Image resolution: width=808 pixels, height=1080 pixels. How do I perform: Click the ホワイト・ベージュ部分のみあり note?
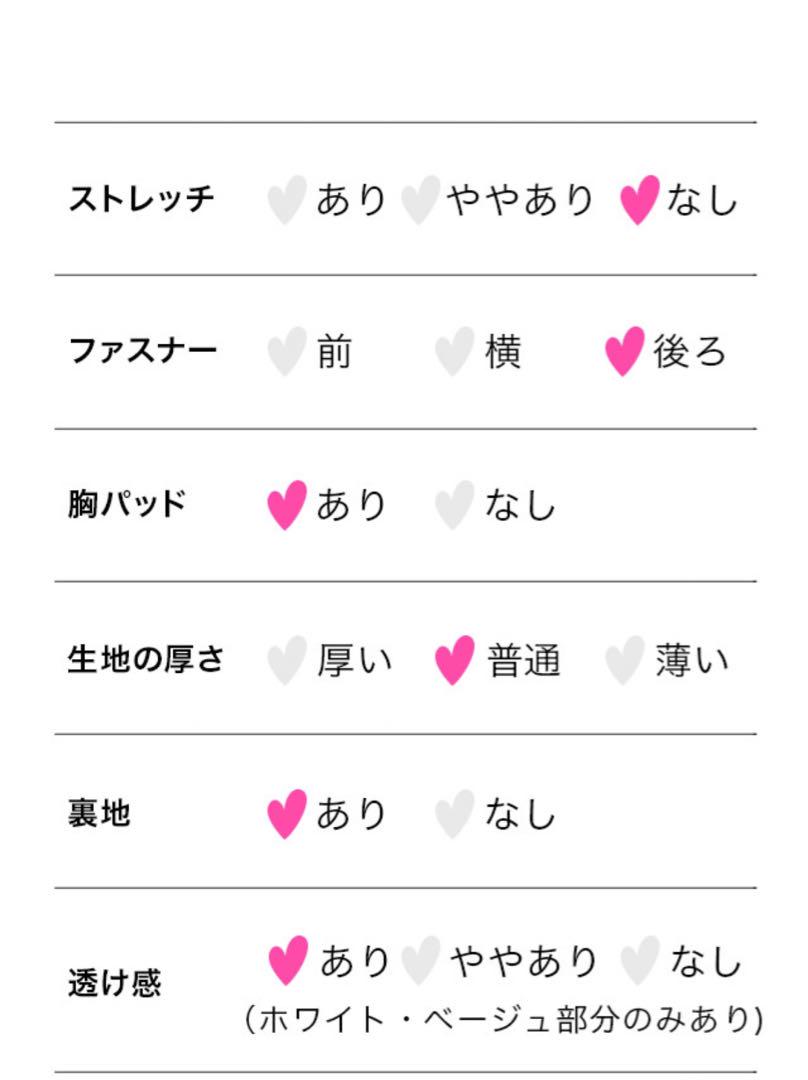(504, 1020)
